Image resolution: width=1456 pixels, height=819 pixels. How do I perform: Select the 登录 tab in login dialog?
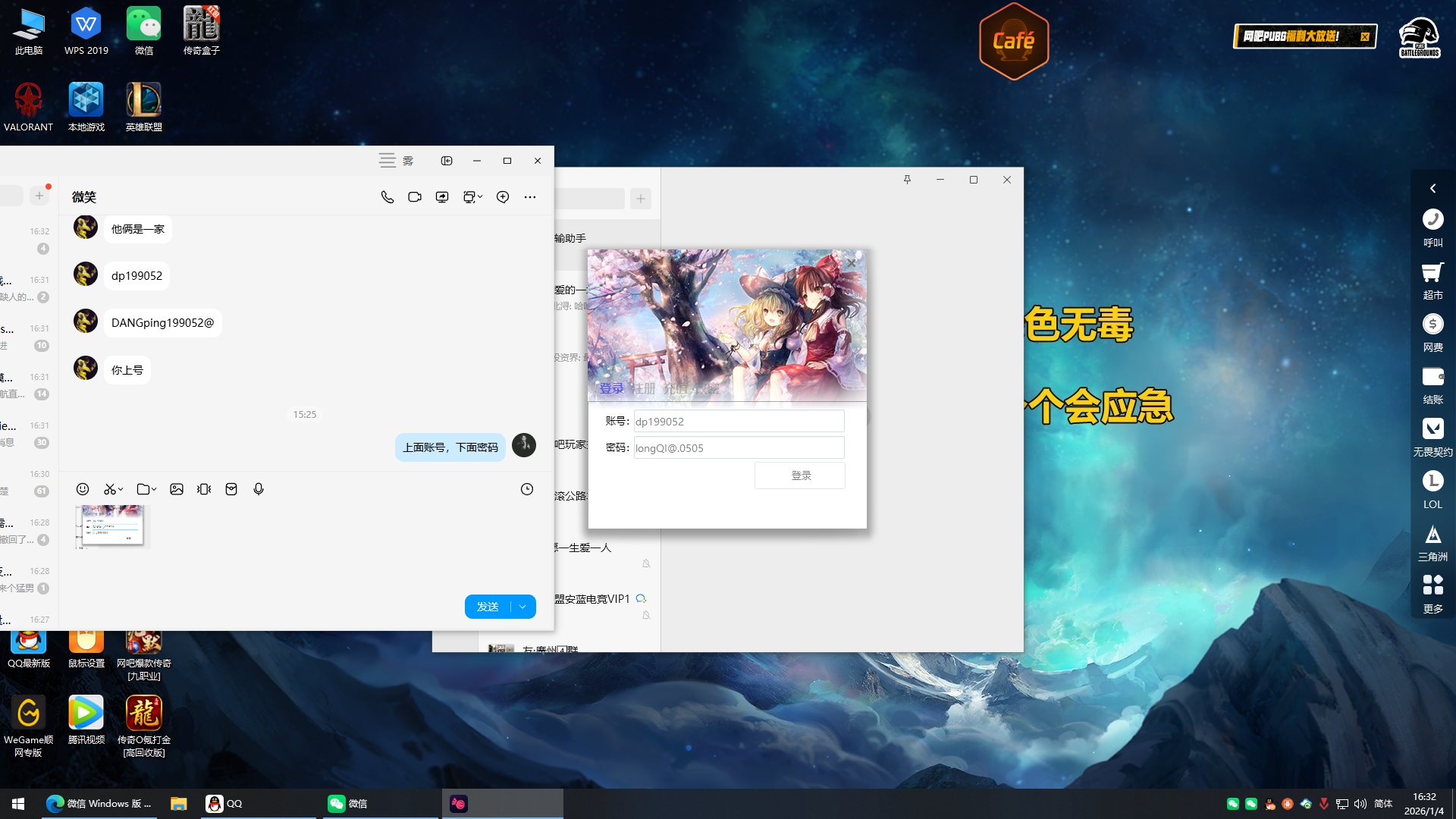pyautogui.click(x=611, y=388)
